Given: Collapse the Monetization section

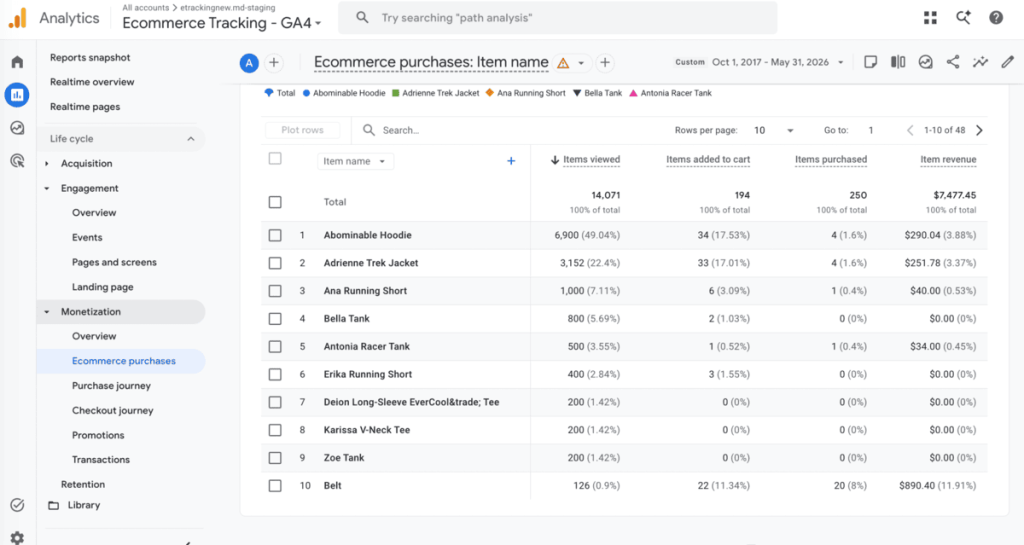Looking at the screenshot, I should pos(47,312).
